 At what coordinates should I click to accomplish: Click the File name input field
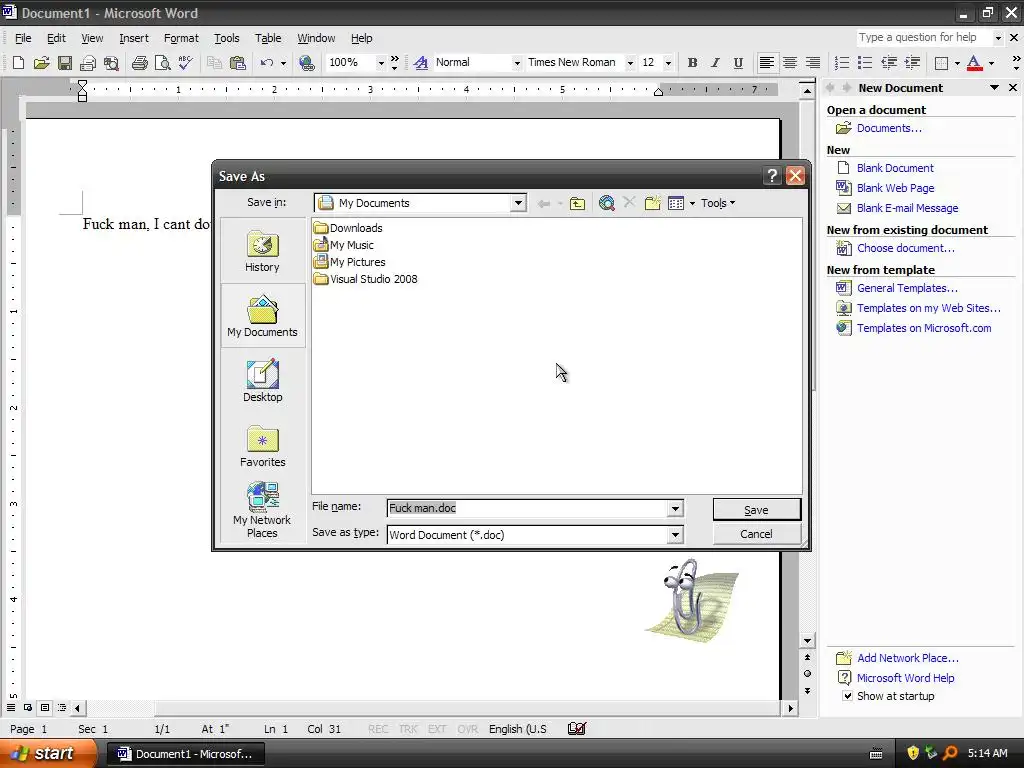pos(528,509)
